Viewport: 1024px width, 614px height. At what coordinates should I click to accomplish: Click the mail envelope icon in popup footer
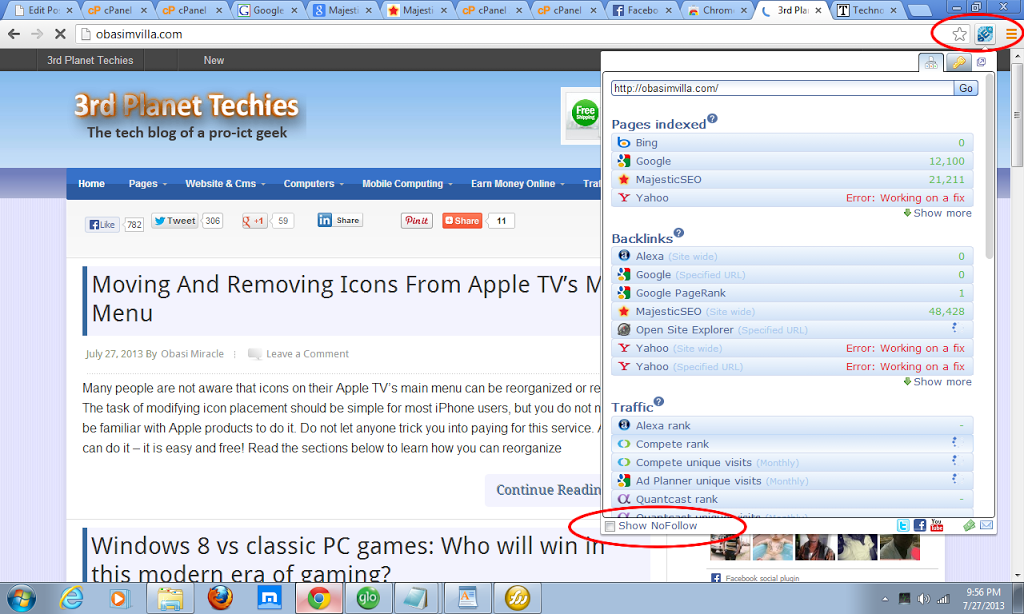click(x=986, y=525)
